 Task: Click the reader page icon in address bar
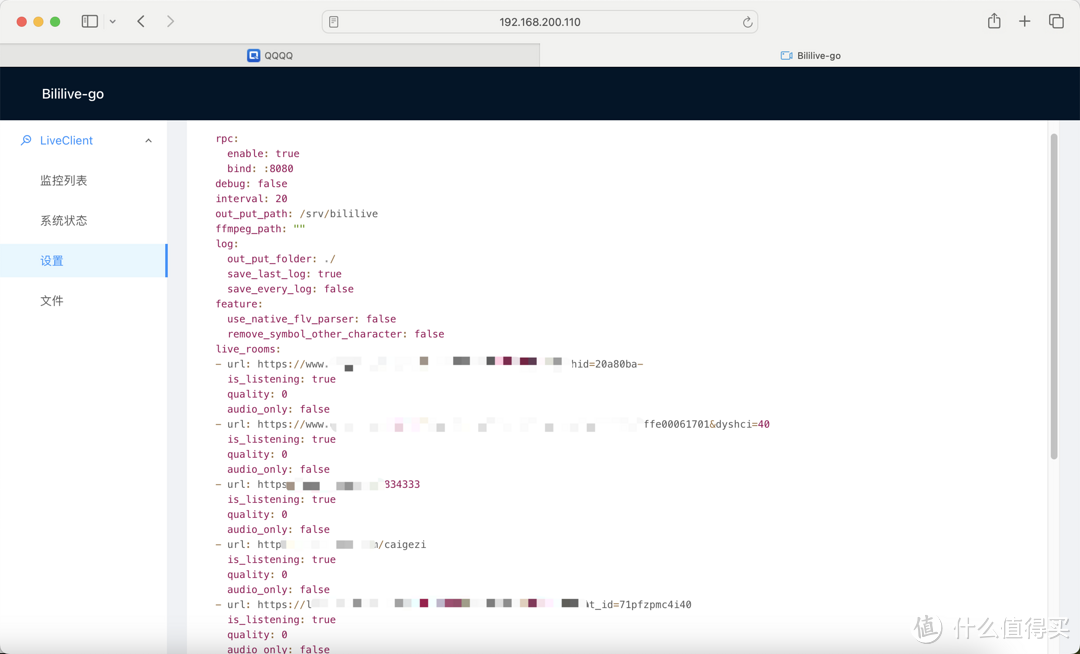point(334,22)
